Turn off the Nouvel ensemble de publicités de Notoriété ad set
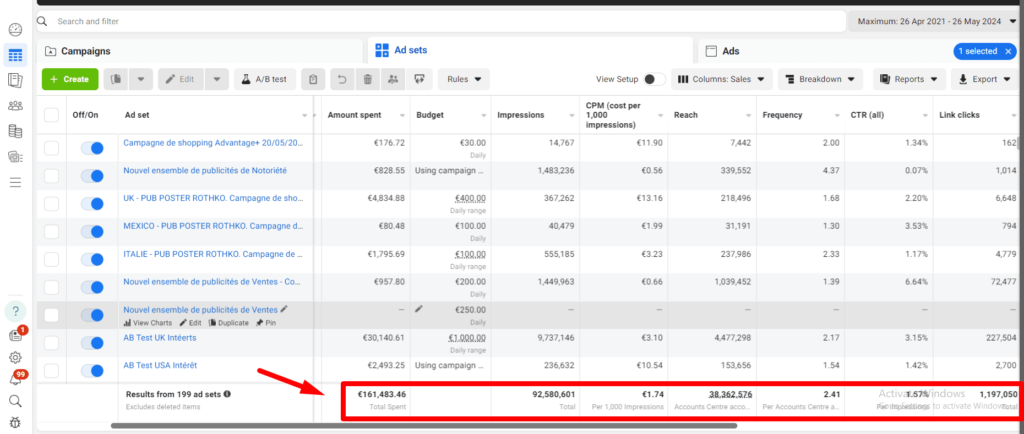Viewport: 1024px width, 434px height. click(x=92, y=176)
